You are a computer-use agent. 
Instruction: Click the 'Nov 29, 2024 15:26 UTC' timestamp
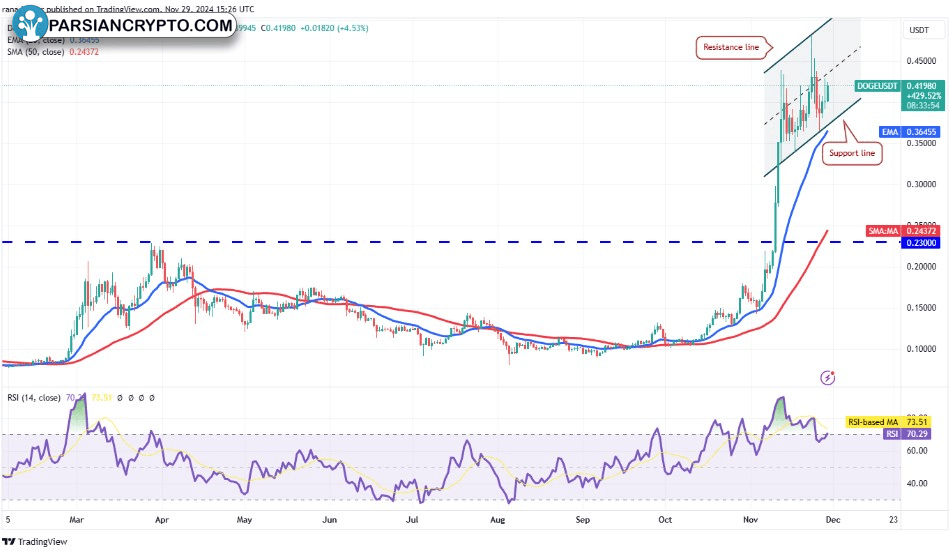(x=210, y=10)
